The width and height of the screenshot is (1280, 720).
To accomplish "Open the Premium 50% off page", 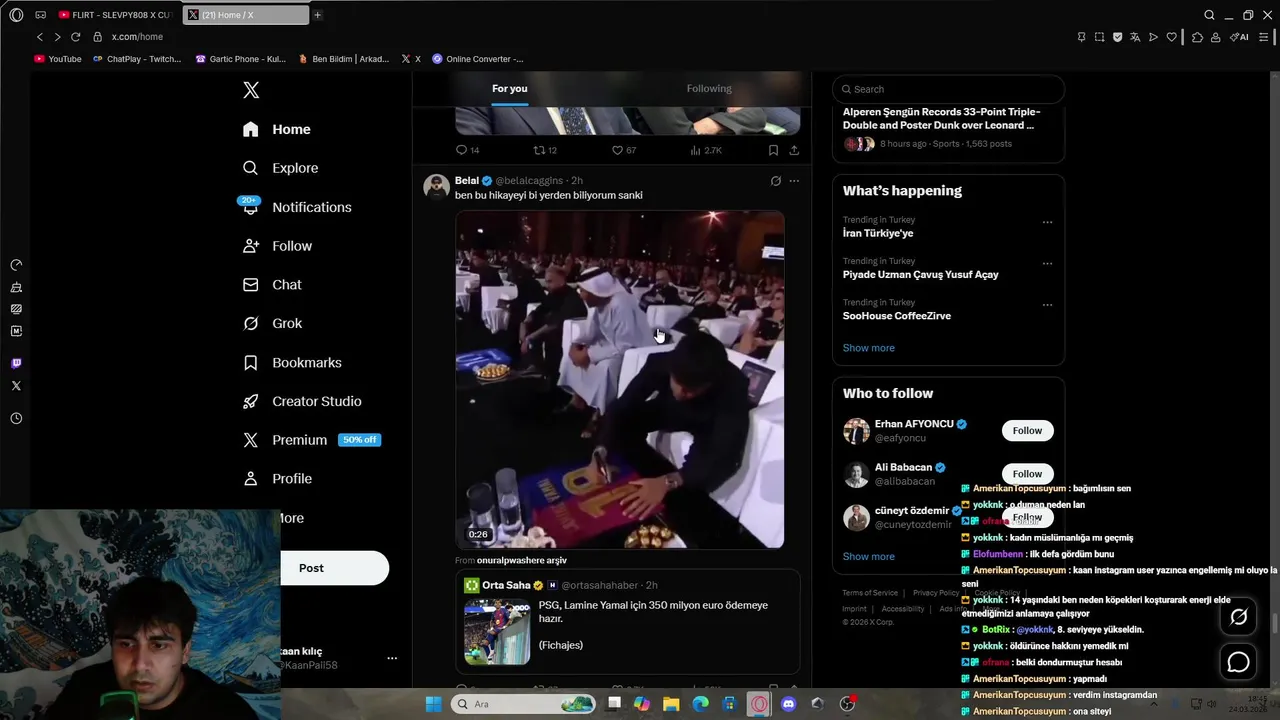I will [x=311, y=440].
